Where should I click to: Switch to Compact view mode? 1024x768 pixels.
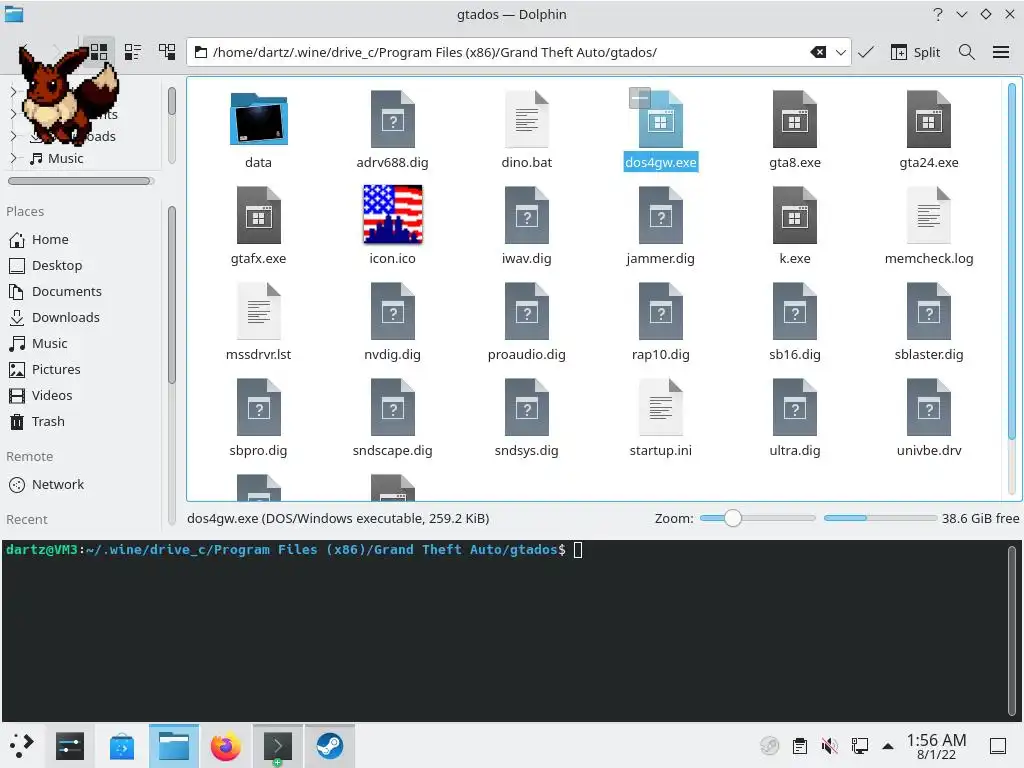click(133, 52)
